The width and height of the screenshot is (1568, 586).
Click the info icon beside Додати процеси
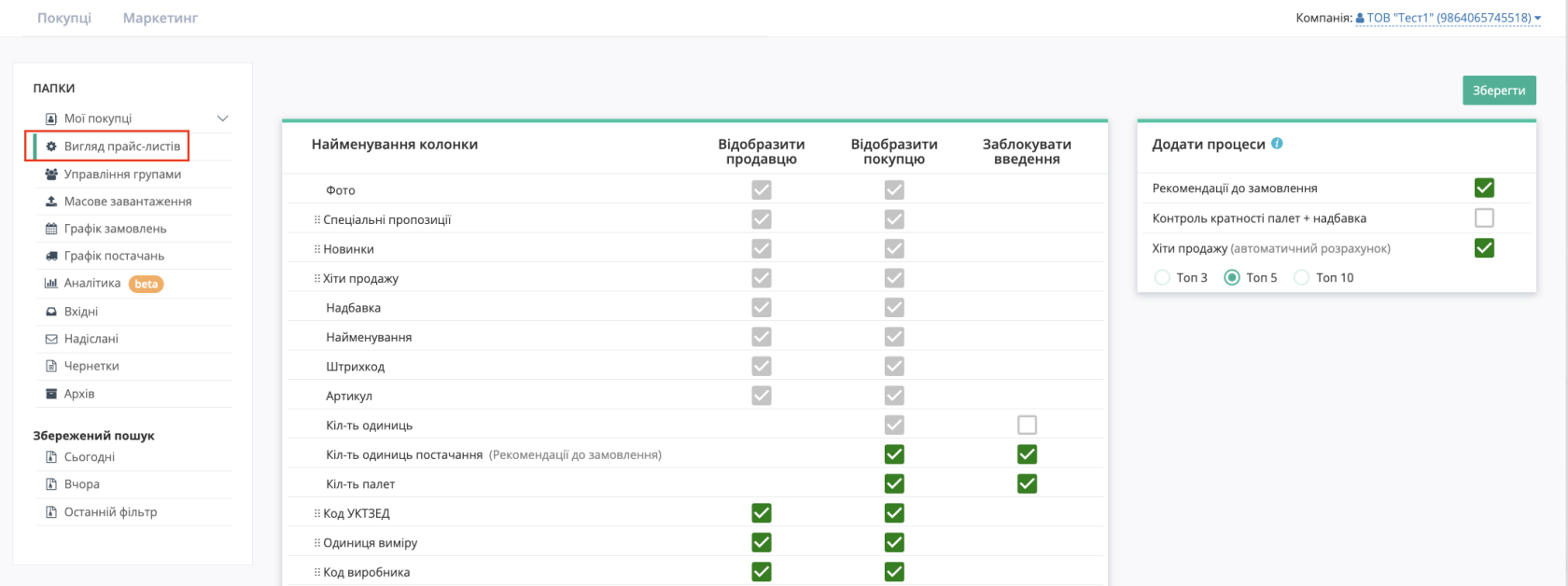pyautogui.click(x=1277, y=144)
